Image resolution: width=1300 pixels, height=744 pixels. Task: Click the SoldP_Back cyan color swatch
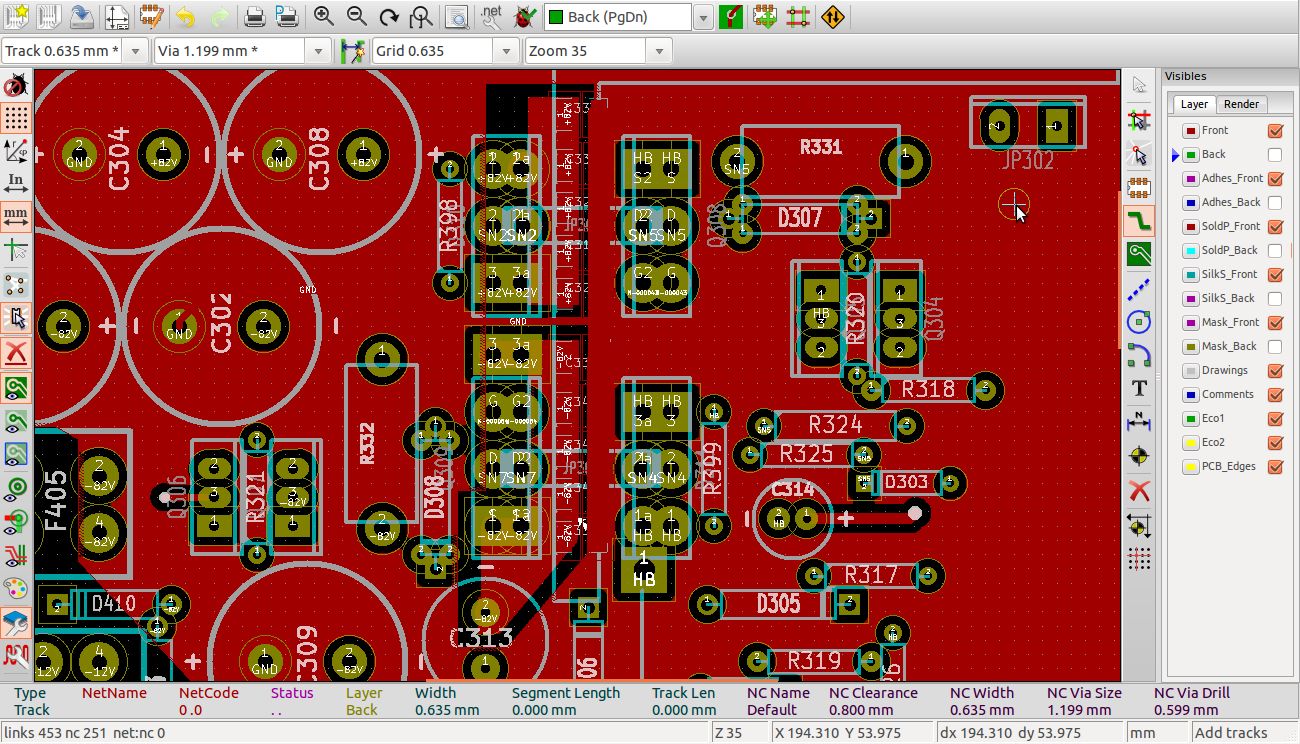1190,250
